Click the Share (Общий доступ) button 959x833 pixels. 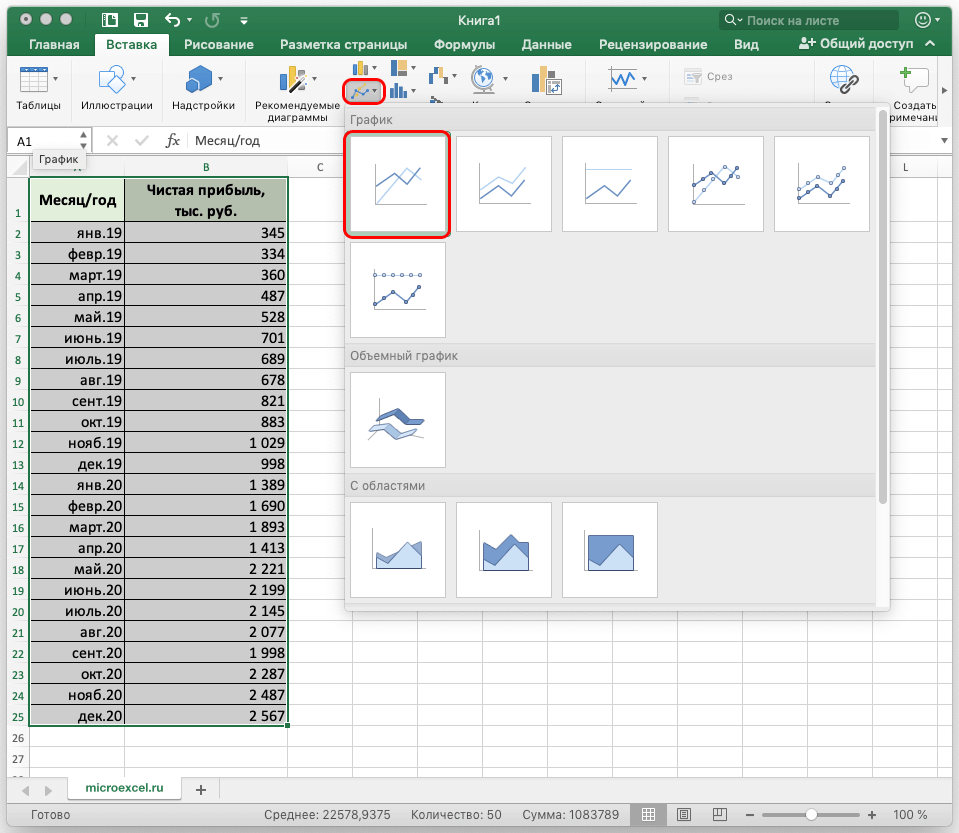coord(856,43)
